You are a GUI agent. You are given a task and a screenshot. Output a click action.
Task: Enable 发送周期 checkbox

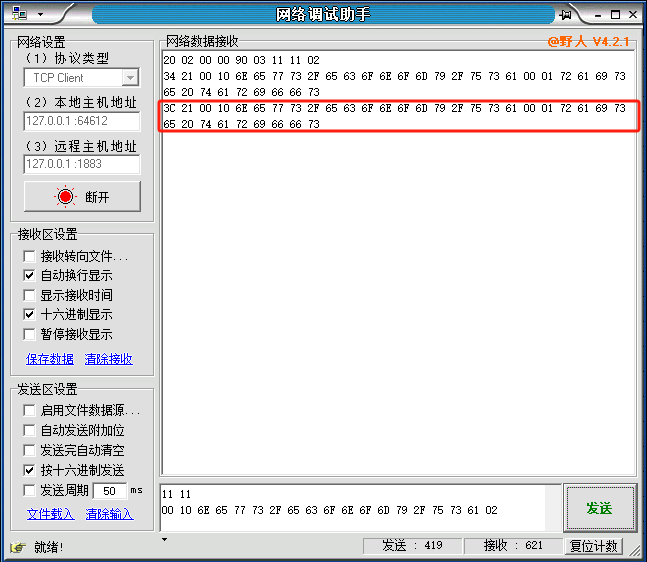pos(29,490)
